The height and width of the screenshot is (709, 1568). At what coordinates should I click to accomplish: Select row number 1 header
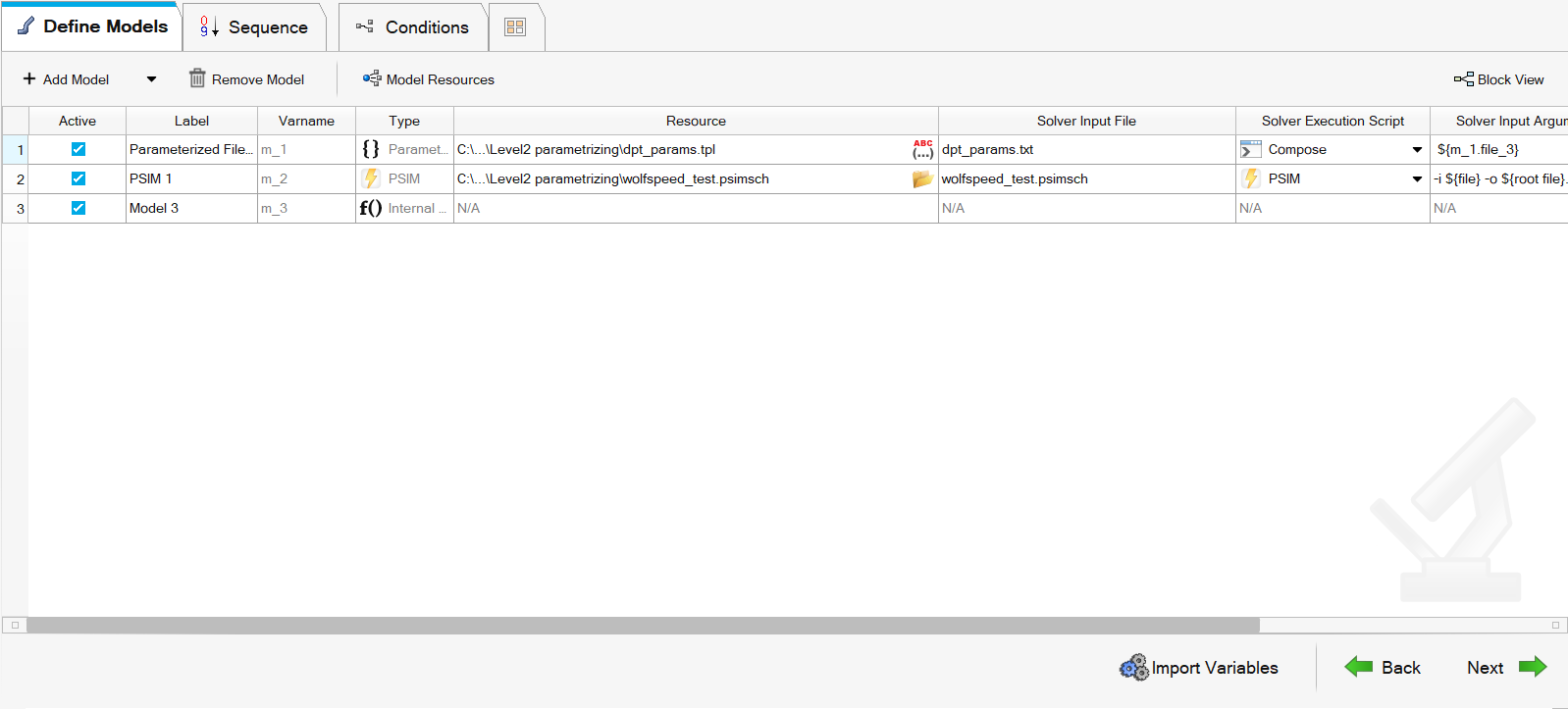pos(16,149)
